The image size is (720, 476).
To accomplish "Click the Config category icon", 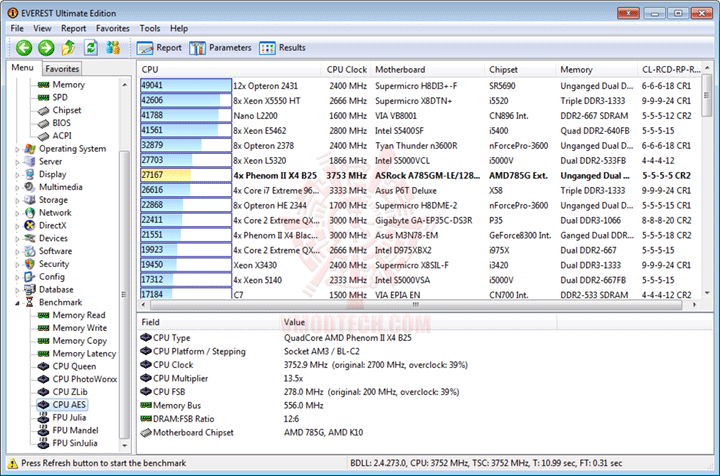I will pos(30,277).
